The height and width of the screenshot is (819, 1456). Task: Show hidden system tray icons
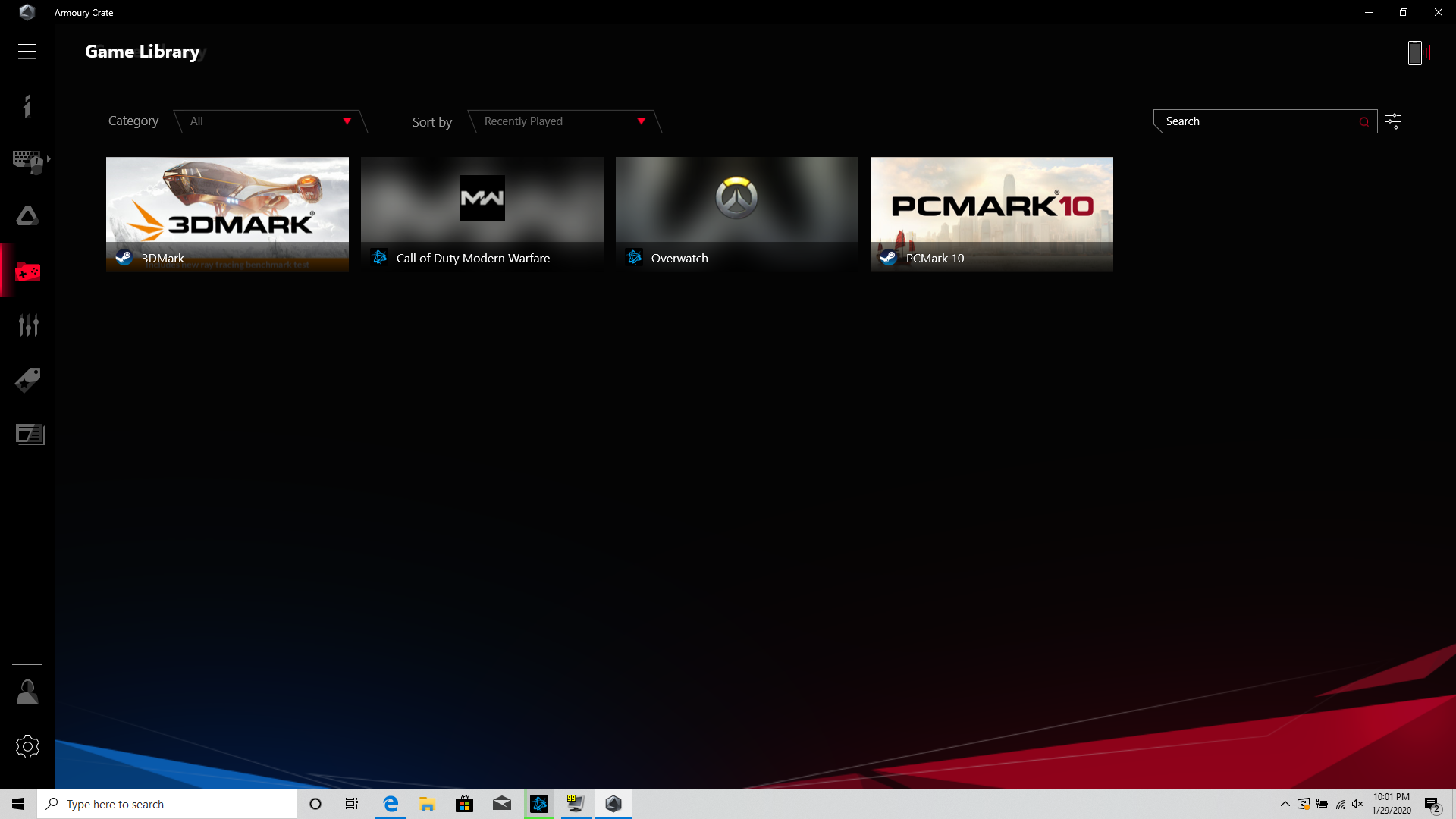coord(1285,804)
